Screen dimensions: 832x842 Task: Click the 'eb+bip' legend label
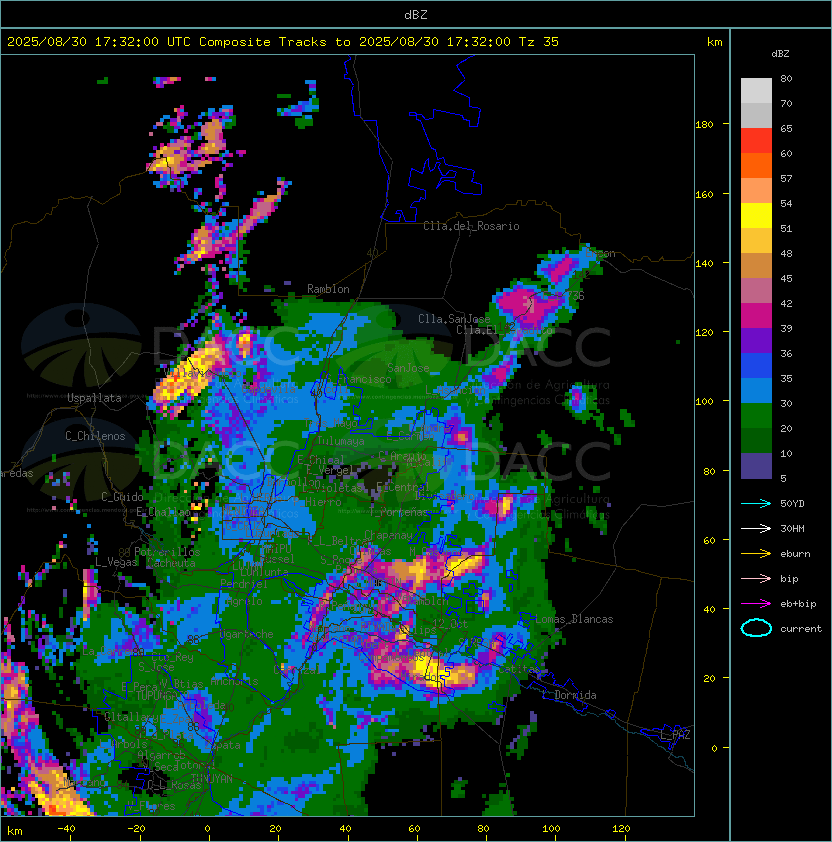(798, 604)
